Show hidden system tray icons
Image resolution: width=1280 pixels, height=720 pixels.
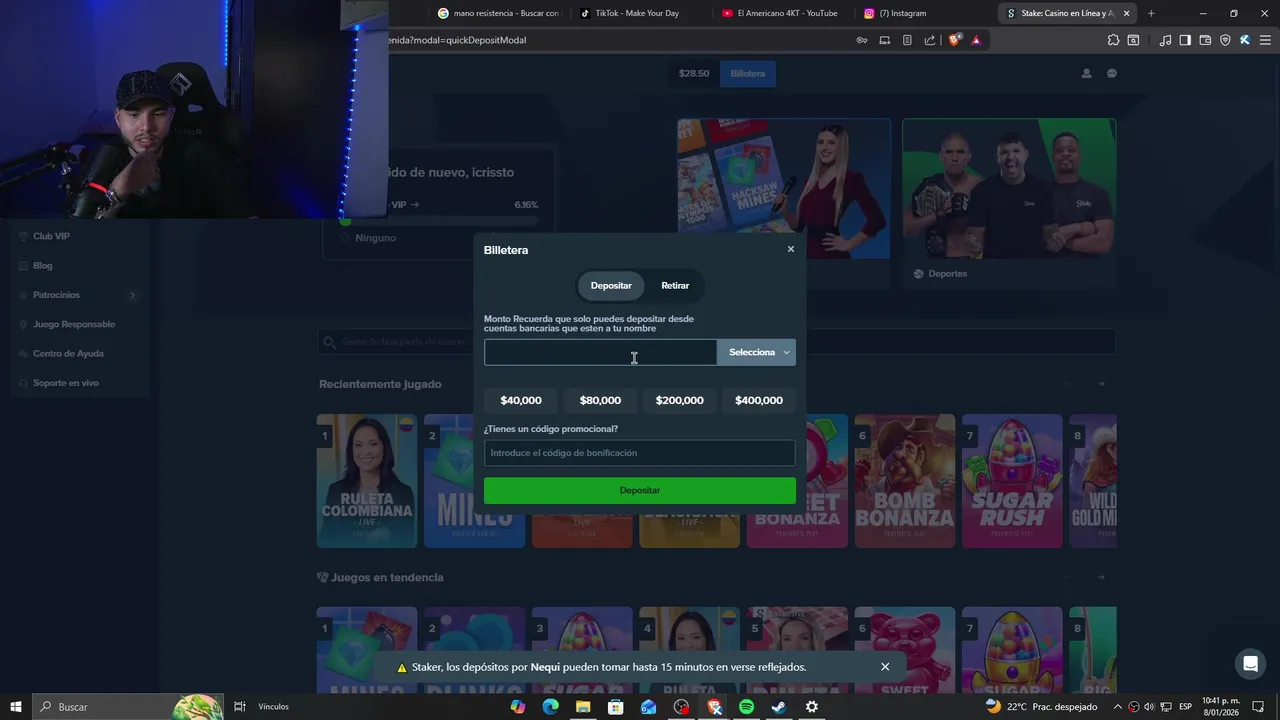tap(1118, 707)
